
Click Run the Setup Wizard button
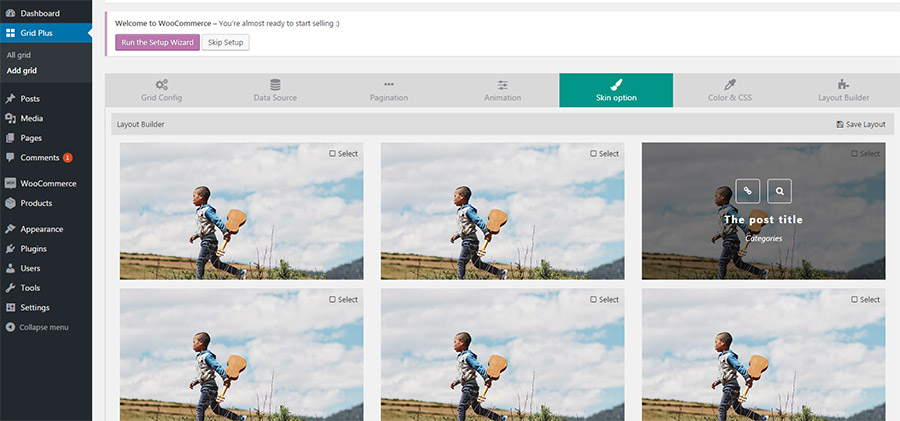coord(157,43)
